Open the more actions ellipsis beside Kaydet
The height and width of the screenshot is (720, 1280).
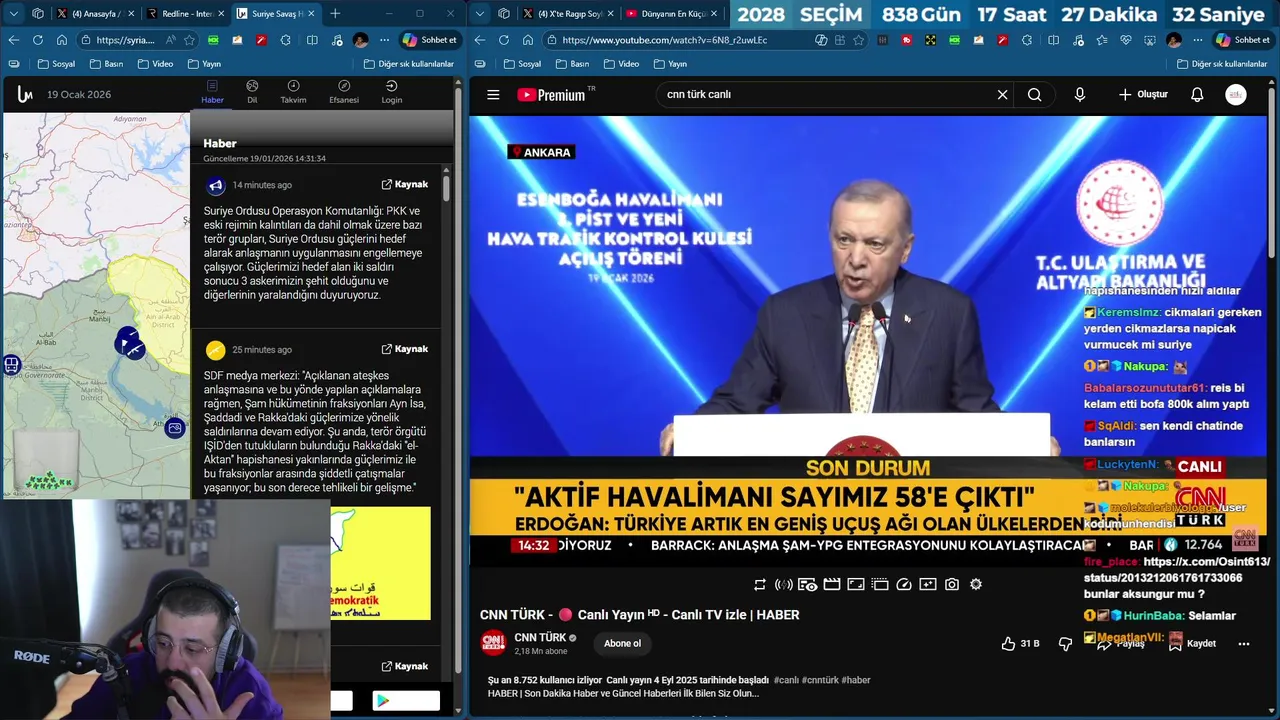[1244, 644]
